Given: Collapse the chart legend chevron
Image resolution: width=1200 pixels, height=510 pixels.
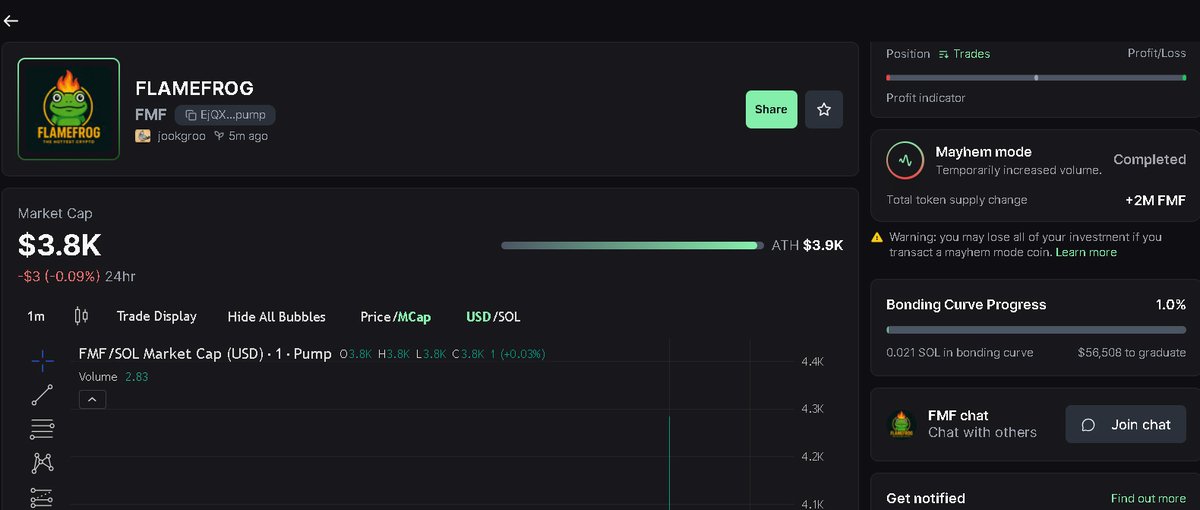Looking at the screenshot, I should [92, 399].
